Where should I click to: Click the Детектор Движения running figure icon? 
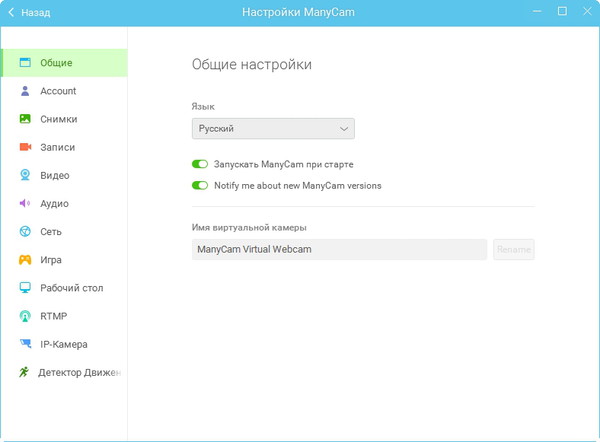(x=25, y=372)
